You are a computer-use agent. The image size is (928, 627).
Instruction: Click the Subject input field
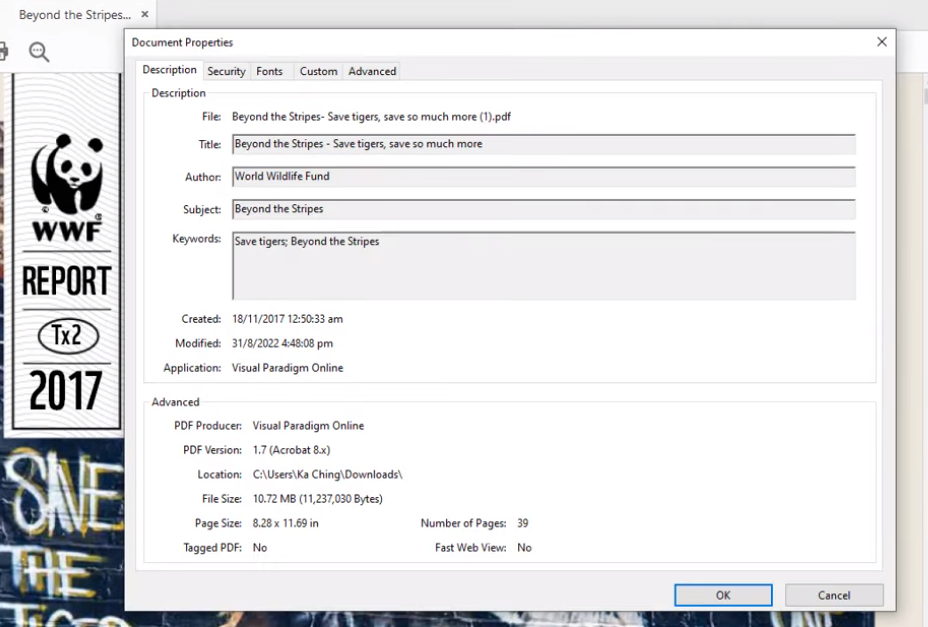pyautogui.click(x=543, y=209)
